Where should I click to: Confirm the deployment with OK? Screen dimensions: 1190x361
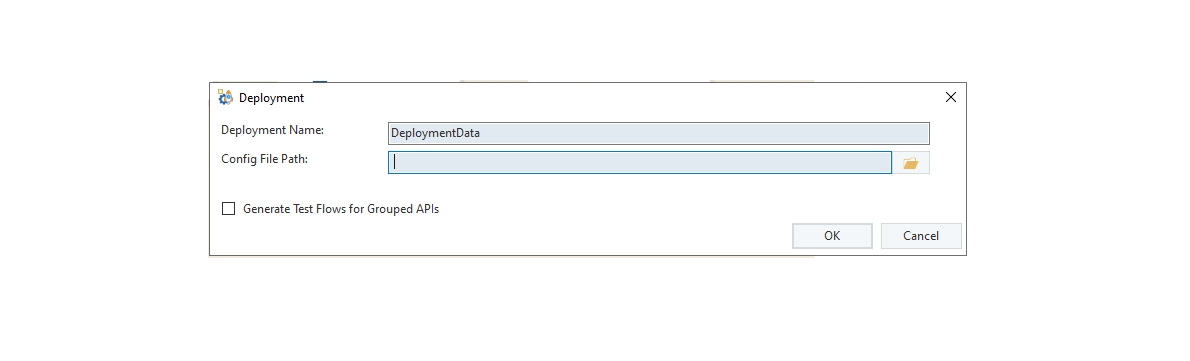(832, 236)
